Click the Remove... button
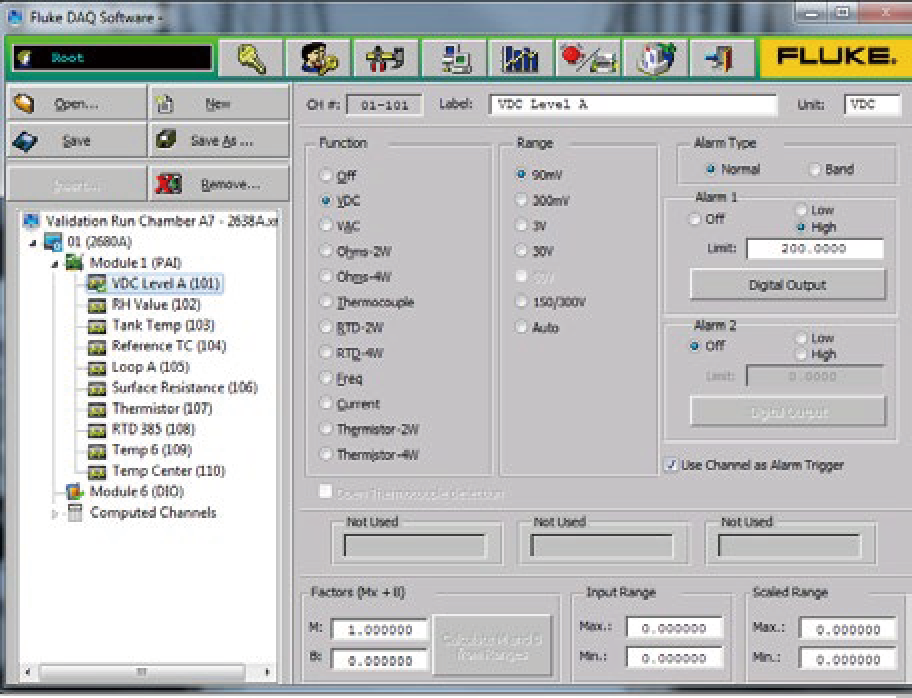 pyautogui.click(x=219, y=184)
